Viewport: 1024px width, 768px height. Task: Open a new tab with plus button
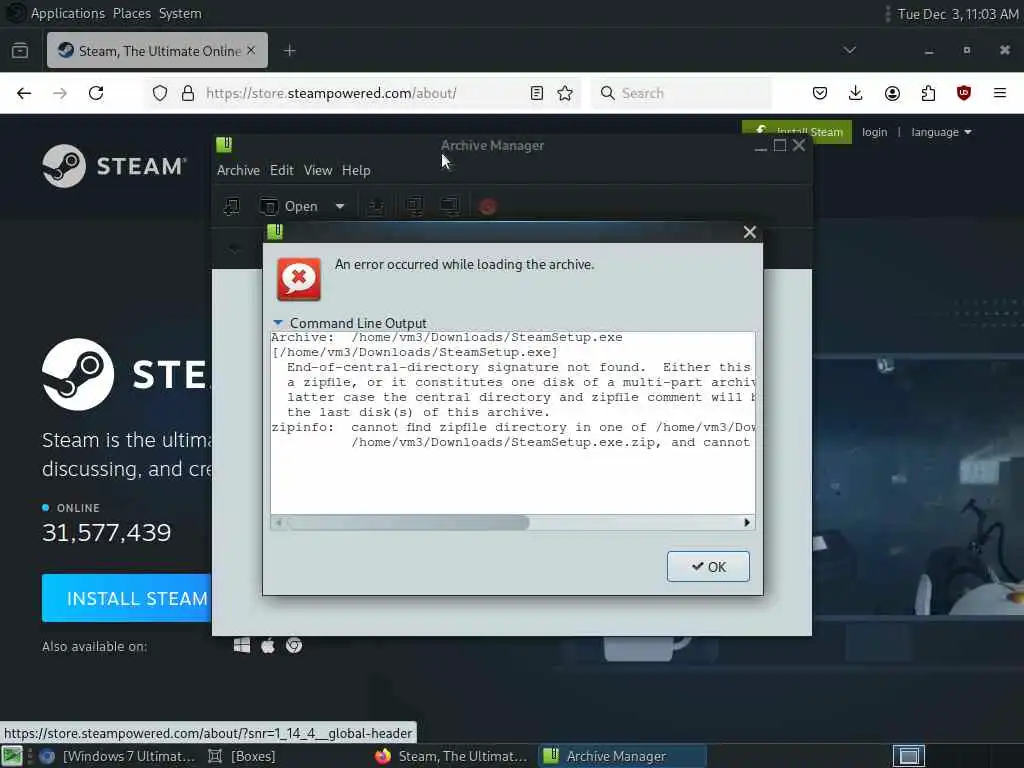[x=290, y=50]
